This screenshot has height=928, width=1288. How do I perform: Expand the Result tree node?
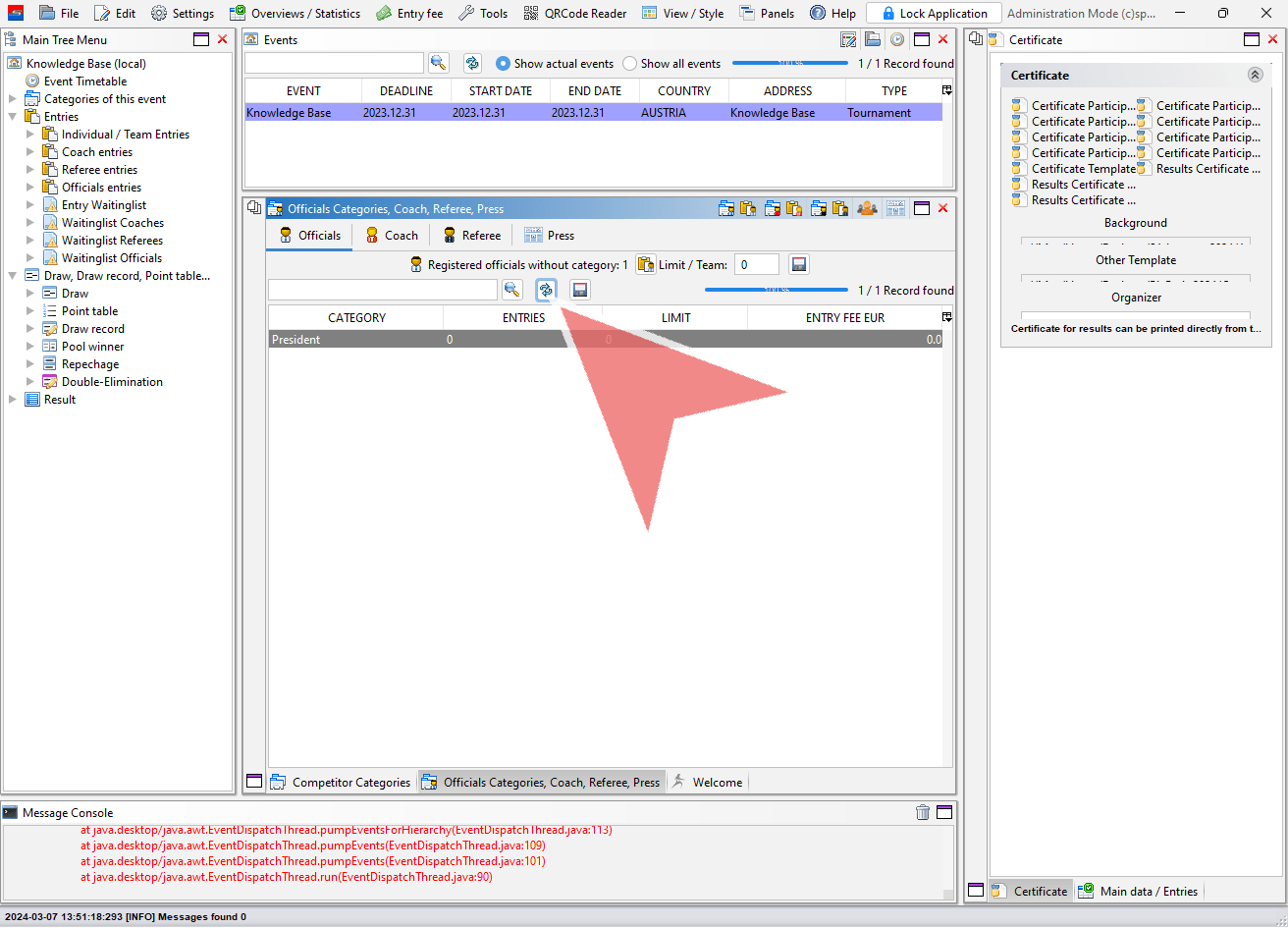click(13, 400)
